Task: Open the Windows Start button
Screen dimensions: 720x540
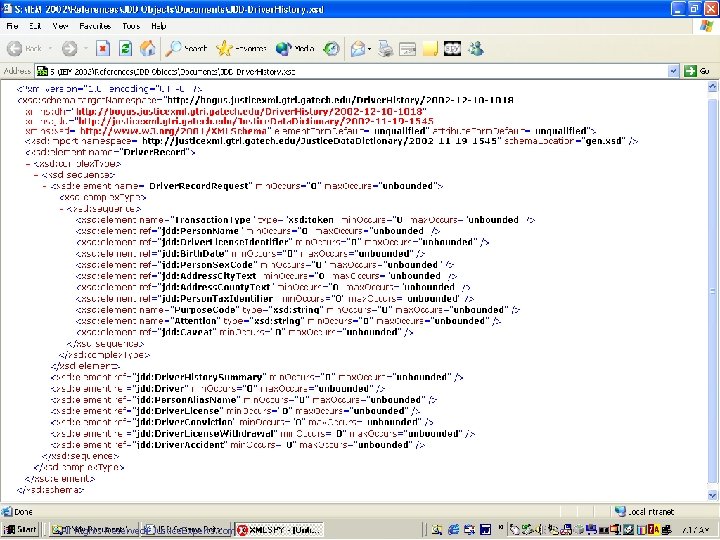Action: tap(20, 529)
